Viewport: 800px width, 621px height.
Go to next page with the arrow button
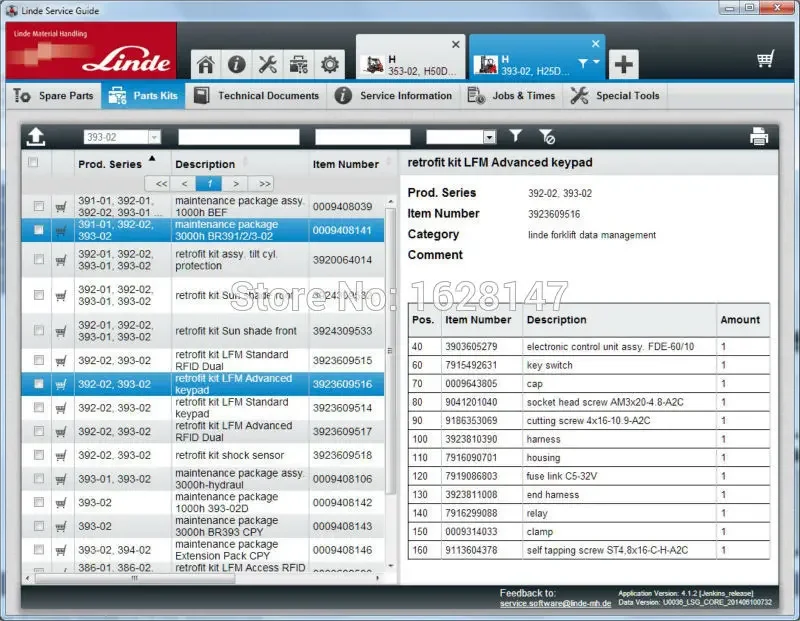pyautogui.click(x=236, y=184)
